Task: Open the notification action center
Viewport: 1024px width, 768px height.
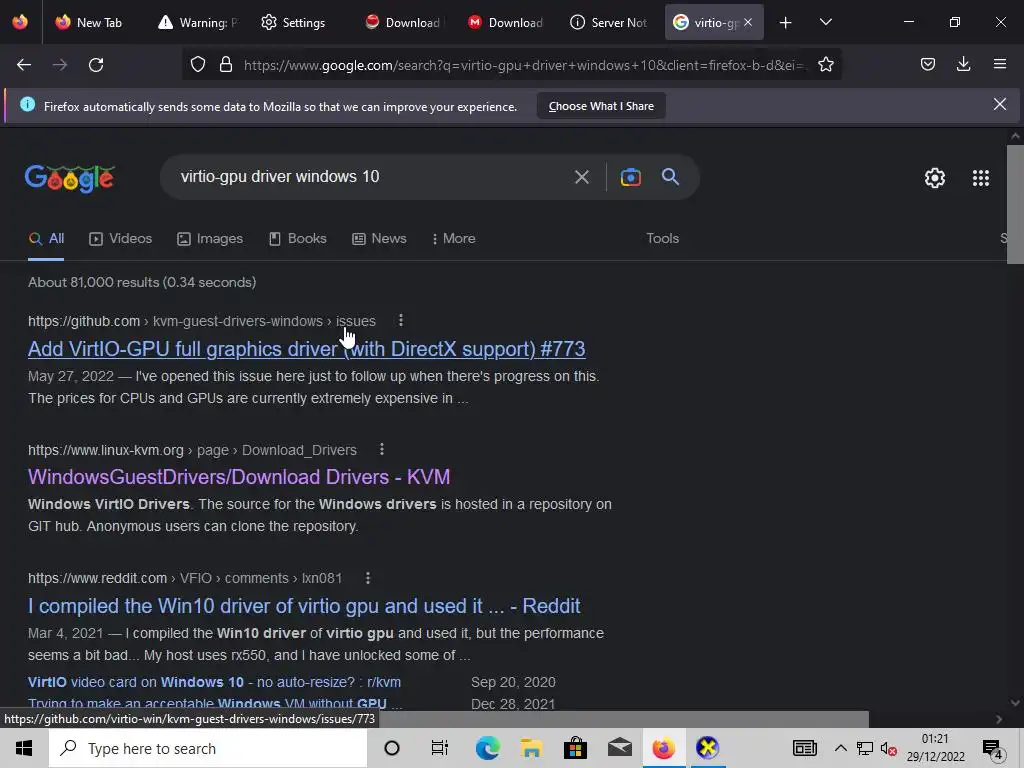Action: [991, 749]
